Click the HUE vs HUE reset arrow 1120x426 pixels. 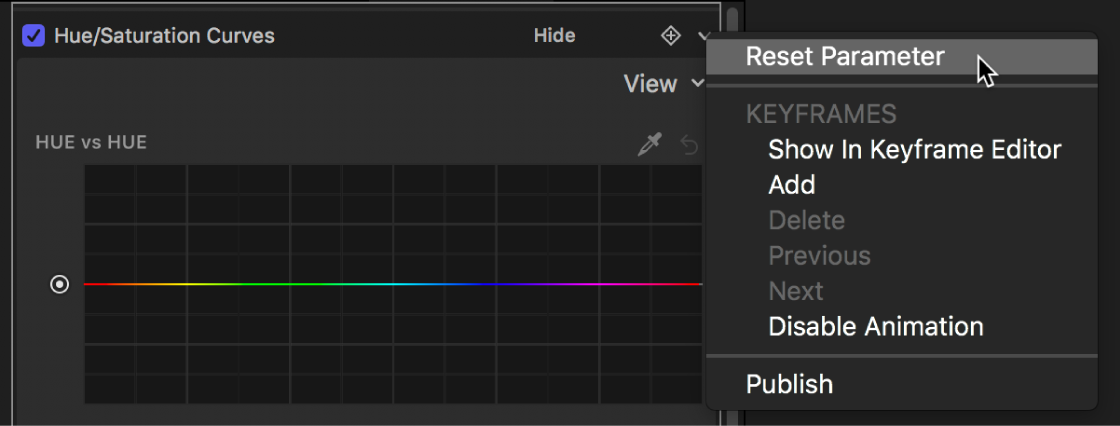[689, 146]
